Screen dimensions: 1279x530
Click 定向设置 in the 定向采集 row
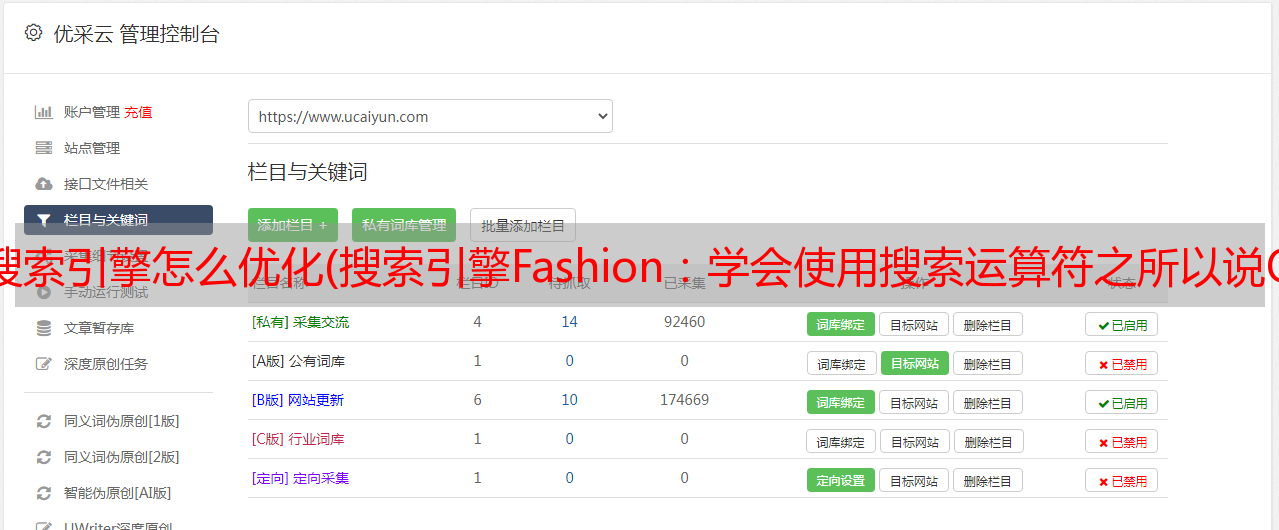[841, 480]
